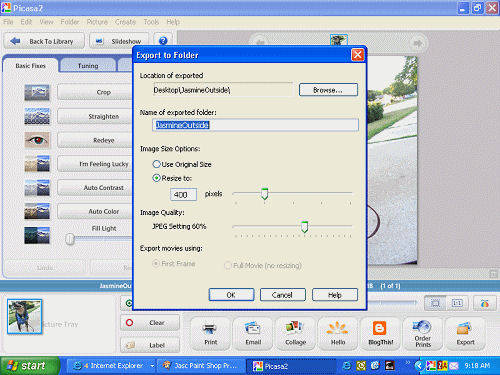
Task: Click the Crop button
Action: click(95, 92)
